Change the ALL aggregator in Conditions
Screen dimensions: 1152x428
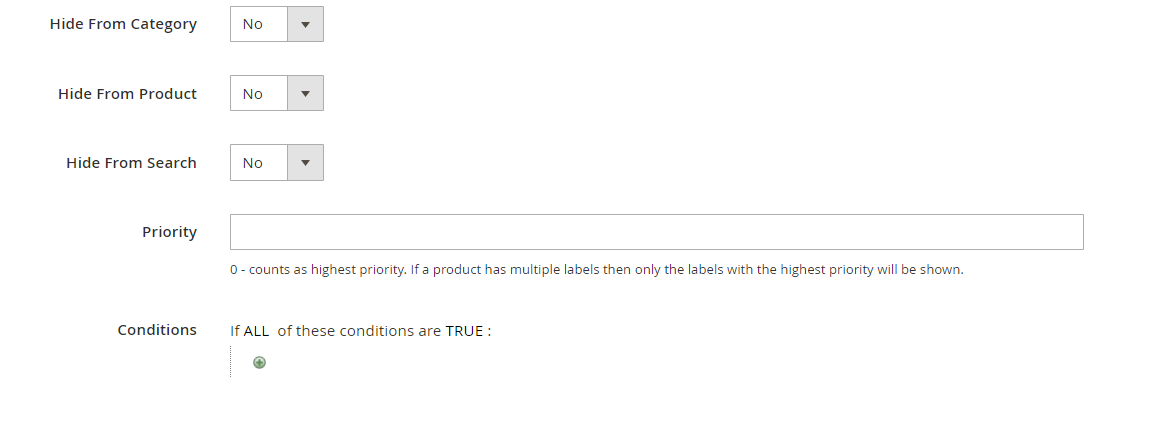[256, 331]
